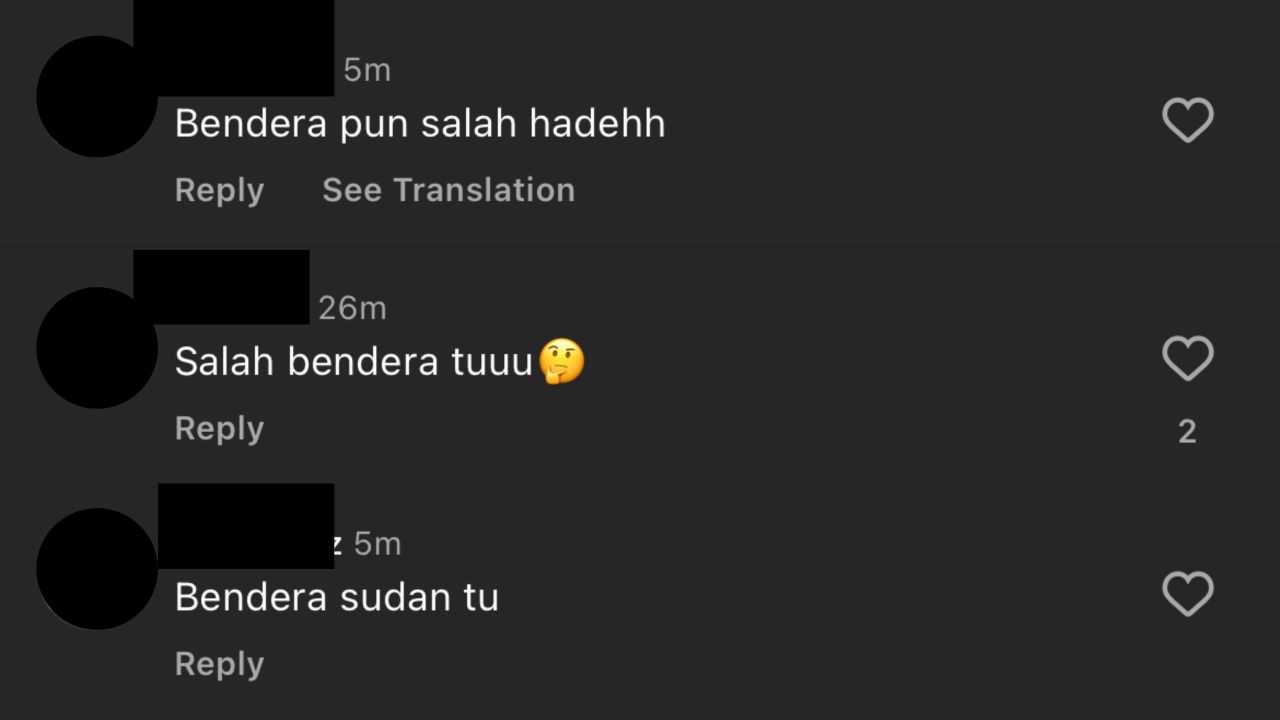Screen dimensions: 1280x720
Task: Like the "Salah bendera tuuu" comment
Action: coord(1188,358)
